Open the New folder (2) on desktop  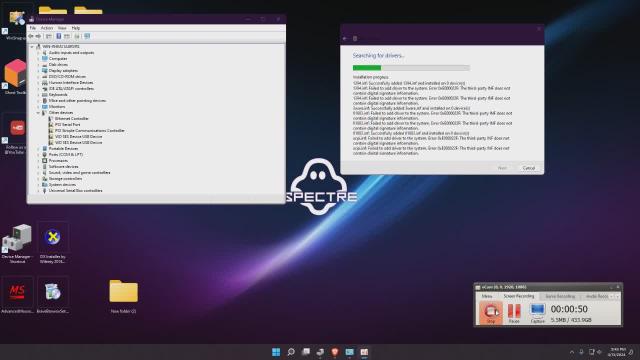tap(123, 296)
